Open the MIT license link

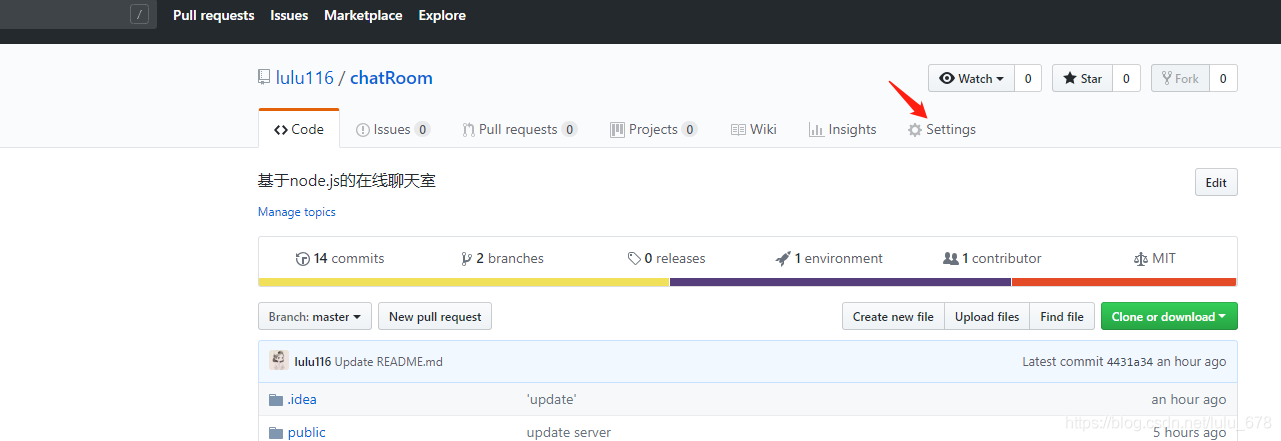[x=1155, y=258]
